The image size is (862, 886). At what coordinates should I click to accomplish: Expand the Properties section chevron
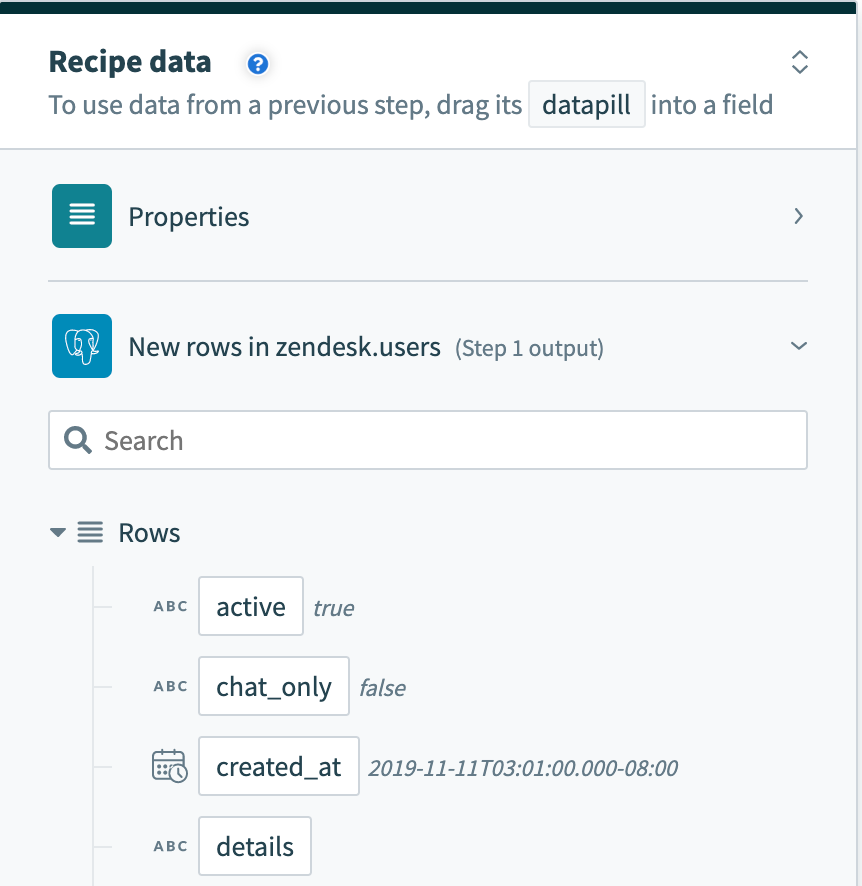797,216
